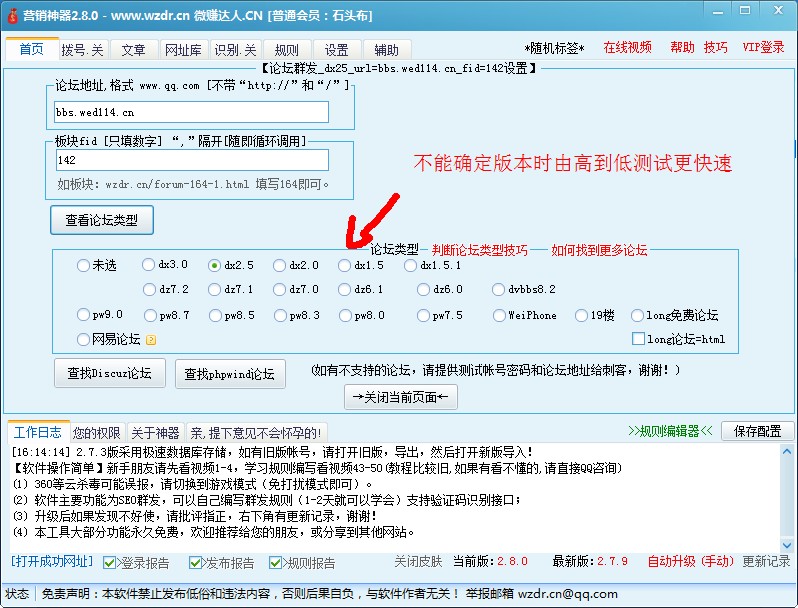Click the *随机标签* link

pos(554,48)
